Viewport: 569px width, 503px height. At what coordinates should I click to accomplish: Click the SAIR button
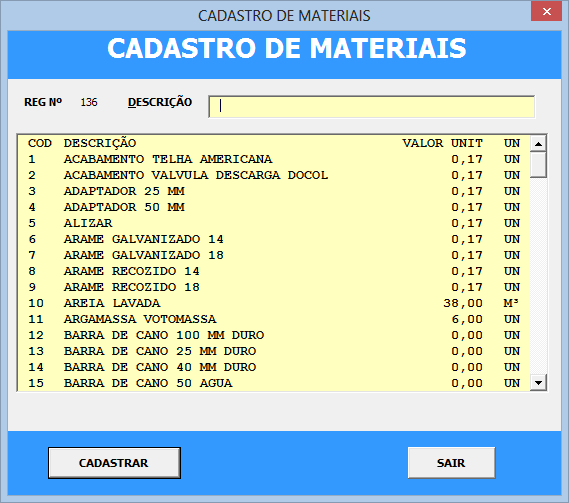451,463
